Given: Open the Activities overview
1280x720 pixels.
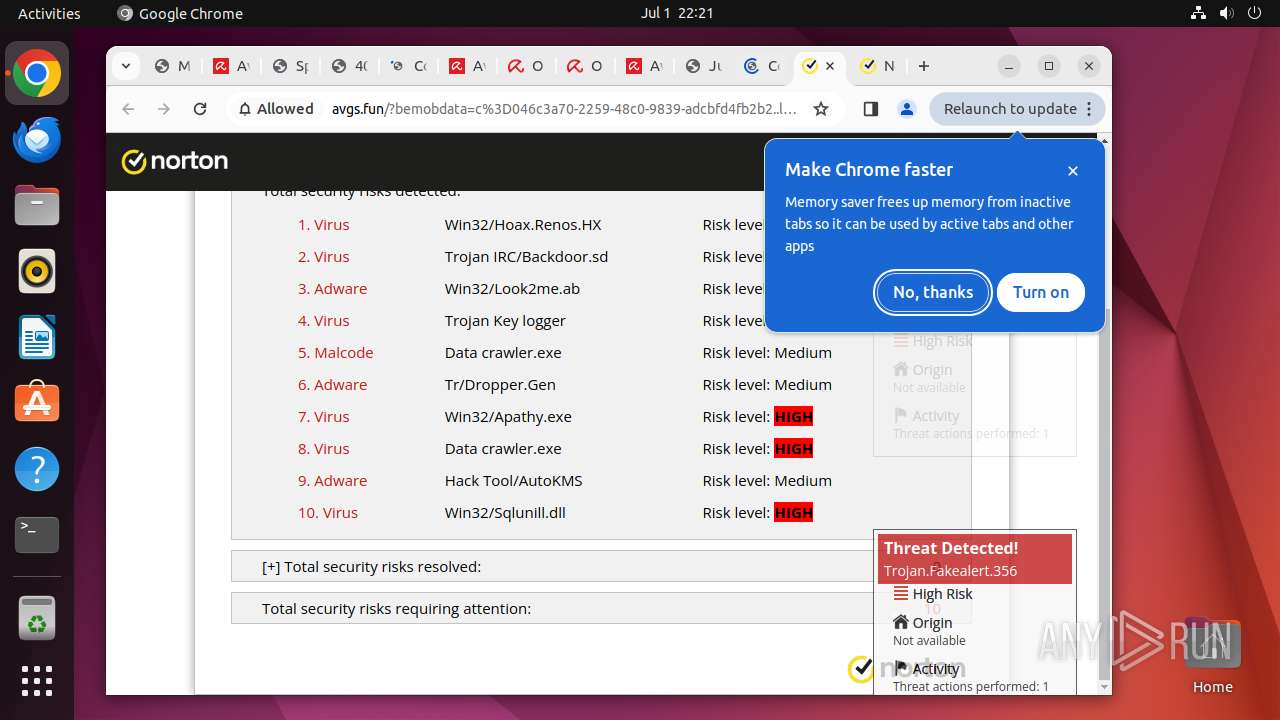Looking at the screenshot, I should click(49, 13).
